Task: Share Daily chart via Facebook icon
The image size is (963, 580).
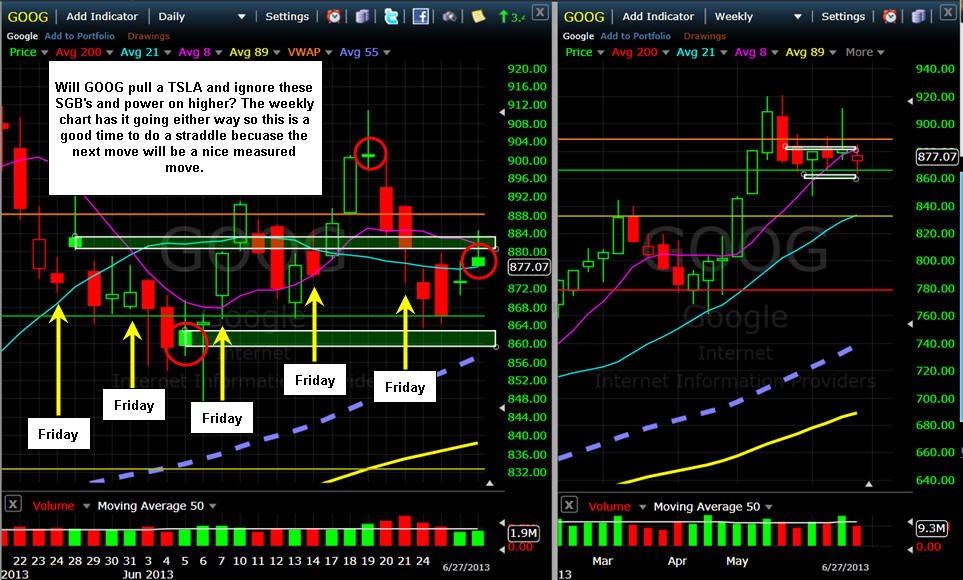Action: pos(420,17)
